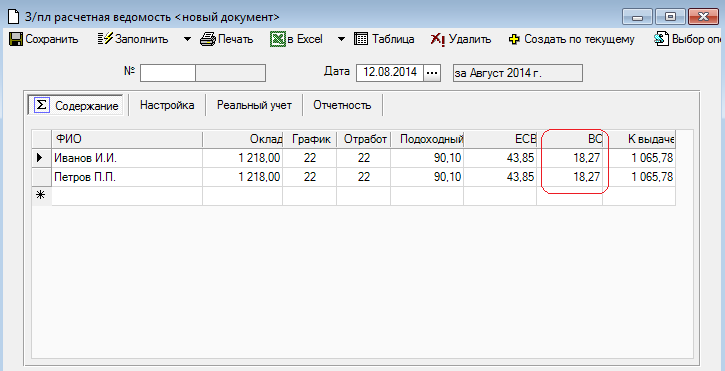Image resolution: width=725 pixels, height=371 pixels.
Task: Click the Таблица grid icon
Action: point(361,39)
